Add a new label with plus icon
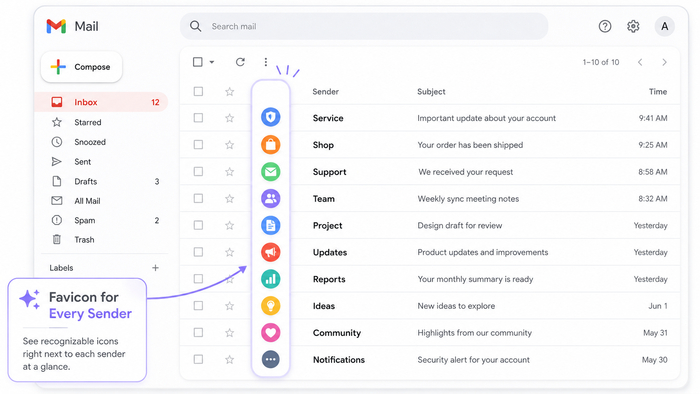Image resolution: width=700 pixels, height=394 pixels. (x=155, y=268)
